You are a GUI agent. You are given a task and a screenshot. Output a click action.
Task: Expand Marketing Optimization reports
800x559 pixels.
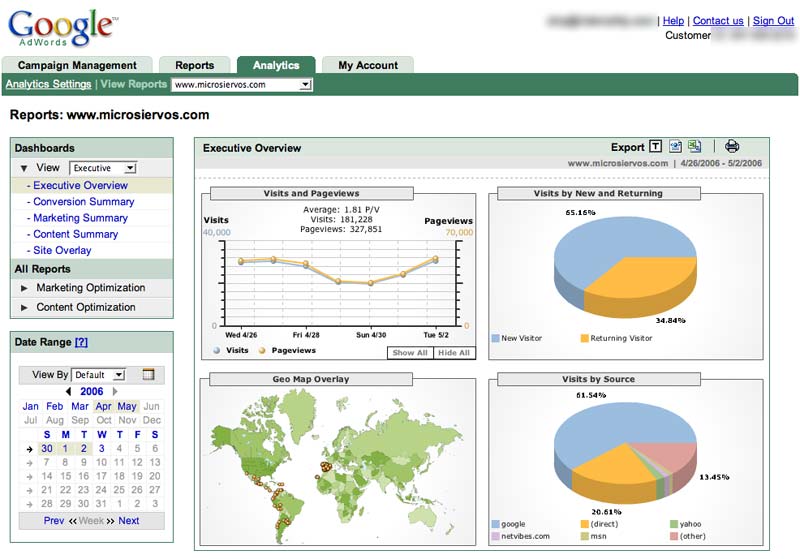(24, 288)
